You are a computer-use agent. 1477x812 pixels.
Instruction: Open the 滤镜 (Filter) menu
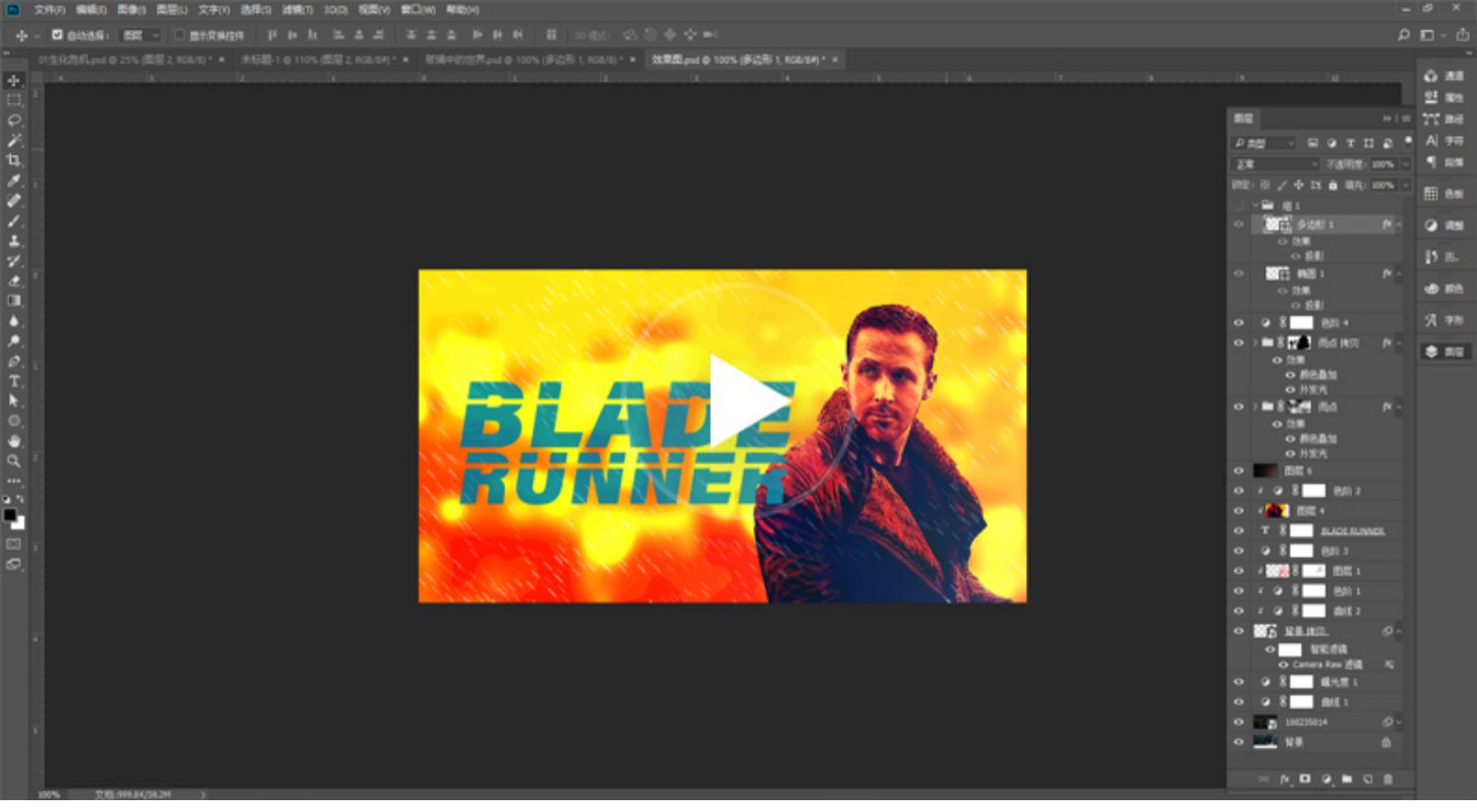click(297, 10)
